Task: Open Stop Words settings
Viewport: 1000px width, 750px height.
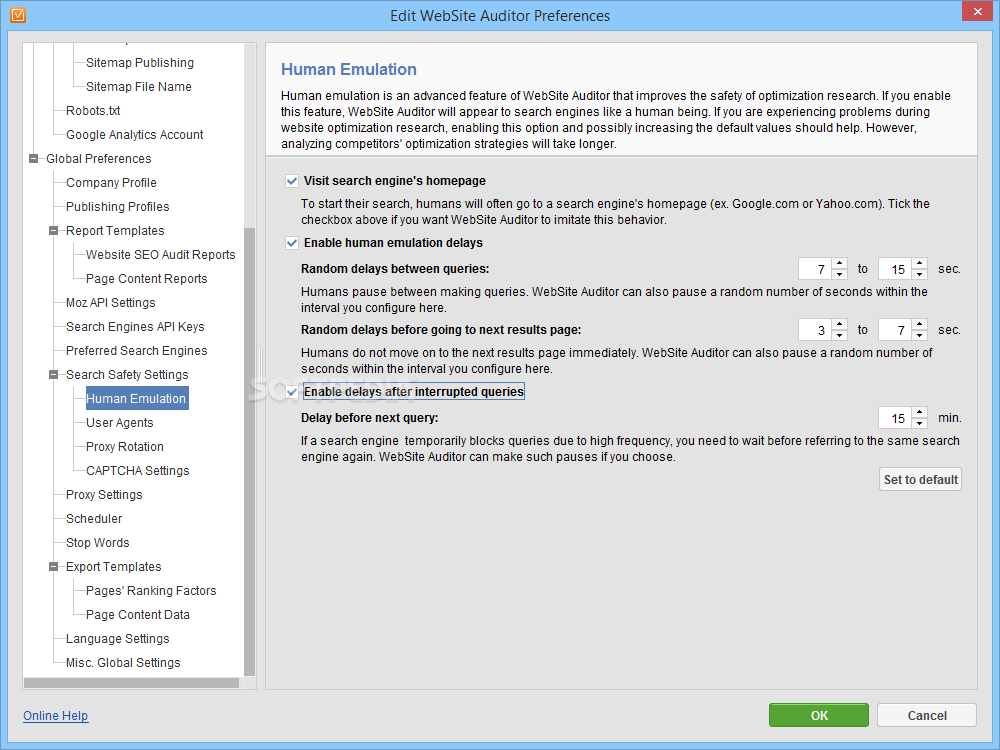Action: pyautogui.click(x=98, y=543)
